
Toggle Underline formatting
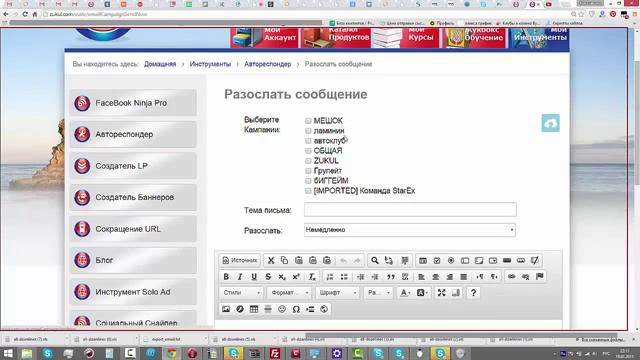[x=254, y=277]
